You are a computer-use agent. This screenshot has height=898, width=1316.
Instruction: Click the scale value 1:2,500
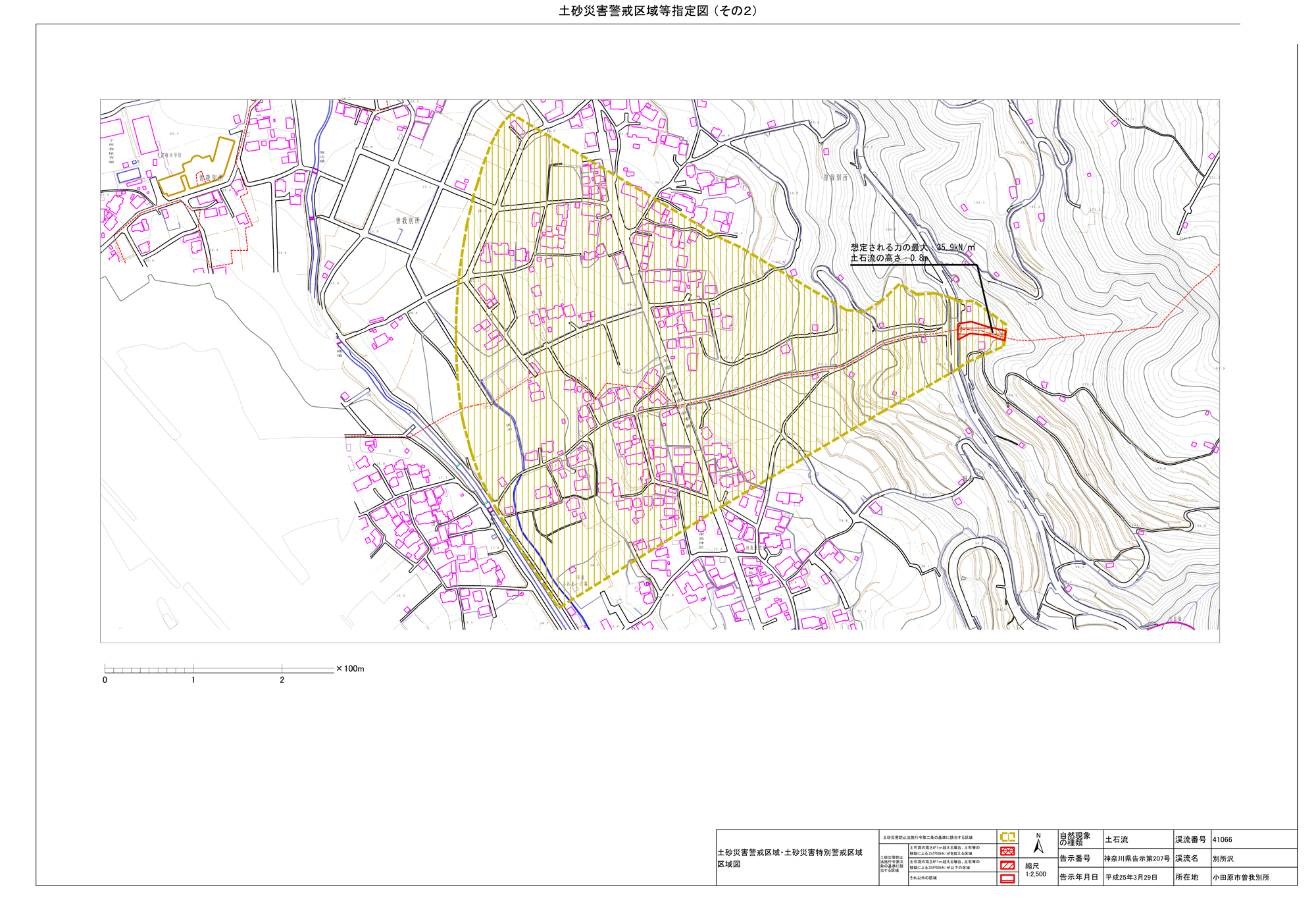pos(1036,874)
